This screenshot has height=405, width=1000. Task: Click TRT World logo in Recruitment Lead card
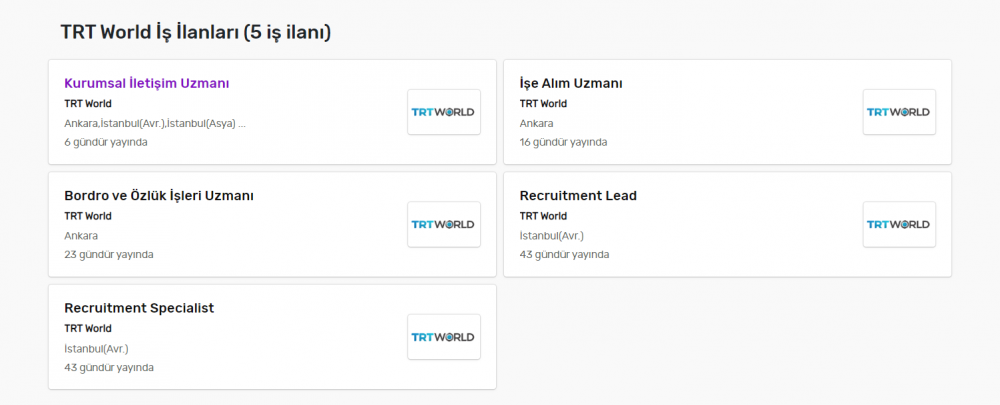tap(899, 225)
